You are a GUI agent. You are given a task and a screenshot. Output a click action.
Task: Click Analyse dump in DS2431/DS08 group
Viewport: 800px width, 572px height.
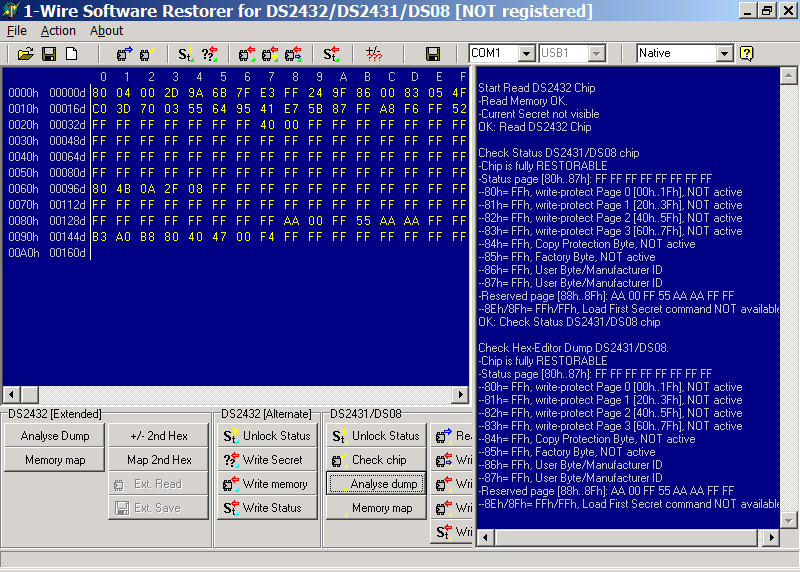click(x=376, y=484)
